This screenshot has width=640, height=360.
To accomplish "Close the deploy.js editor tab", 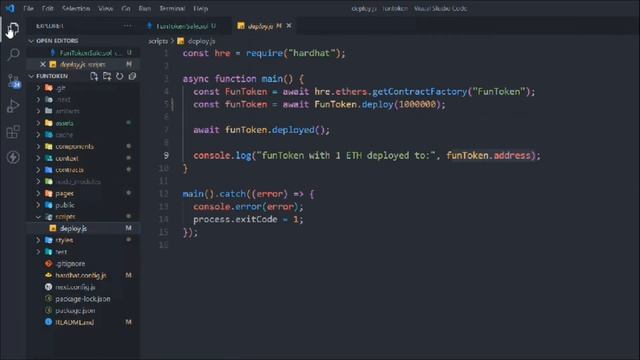I will point(289,26).
